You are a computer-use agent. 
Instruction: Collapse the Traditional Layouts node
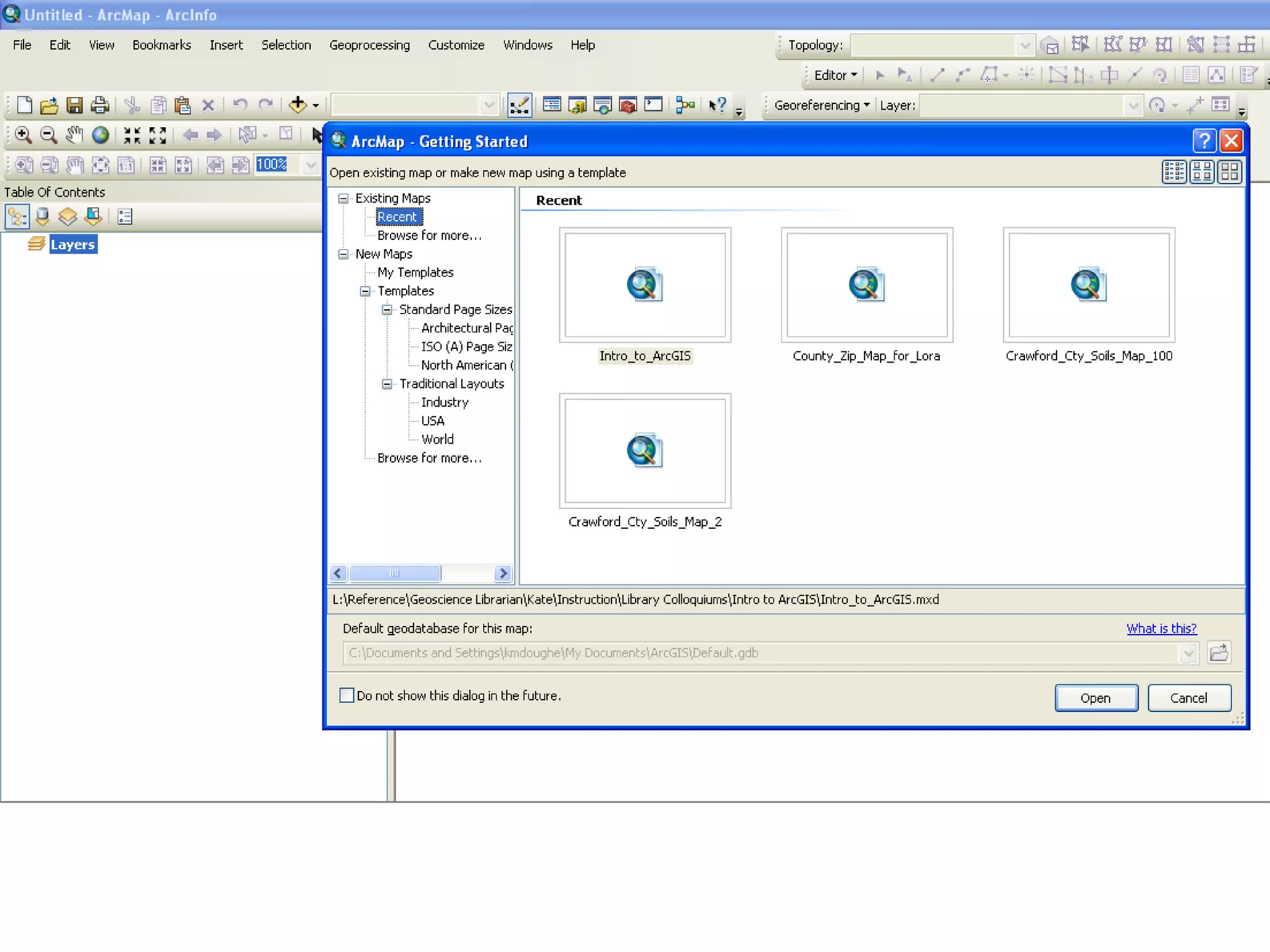point(387,384)
